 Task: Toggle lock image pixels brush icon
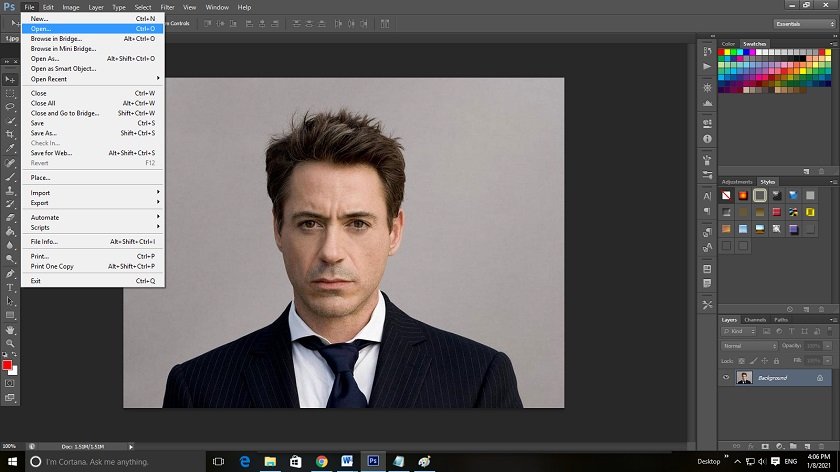[x=753, y=361]
